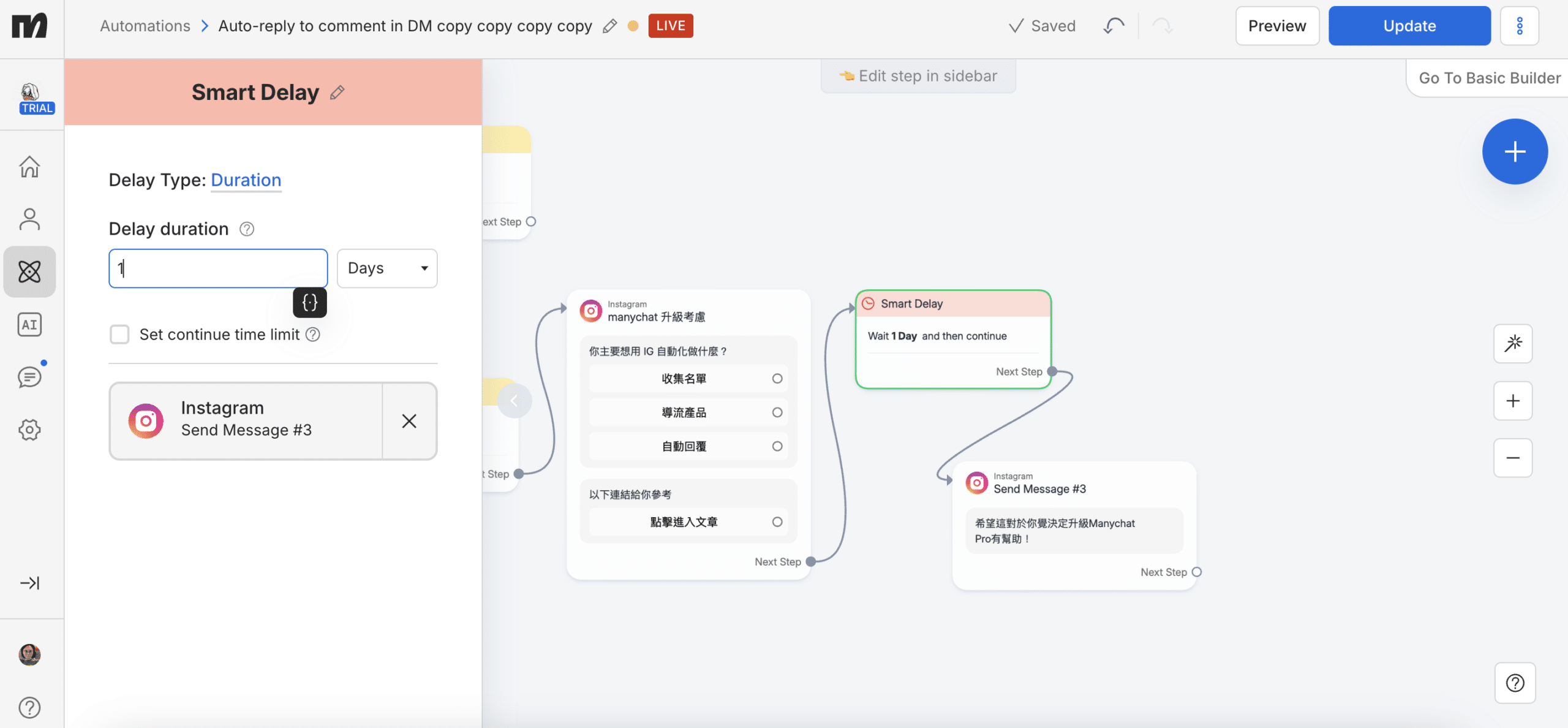Zoom out of the canvas
1568x728 pixels.
click(x=1513, y=458)
